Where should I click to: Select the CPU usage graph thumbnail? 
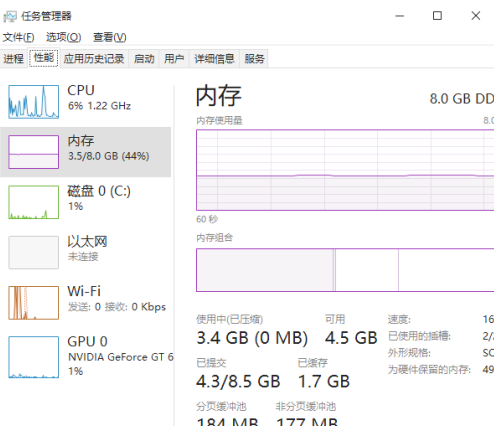34,102
